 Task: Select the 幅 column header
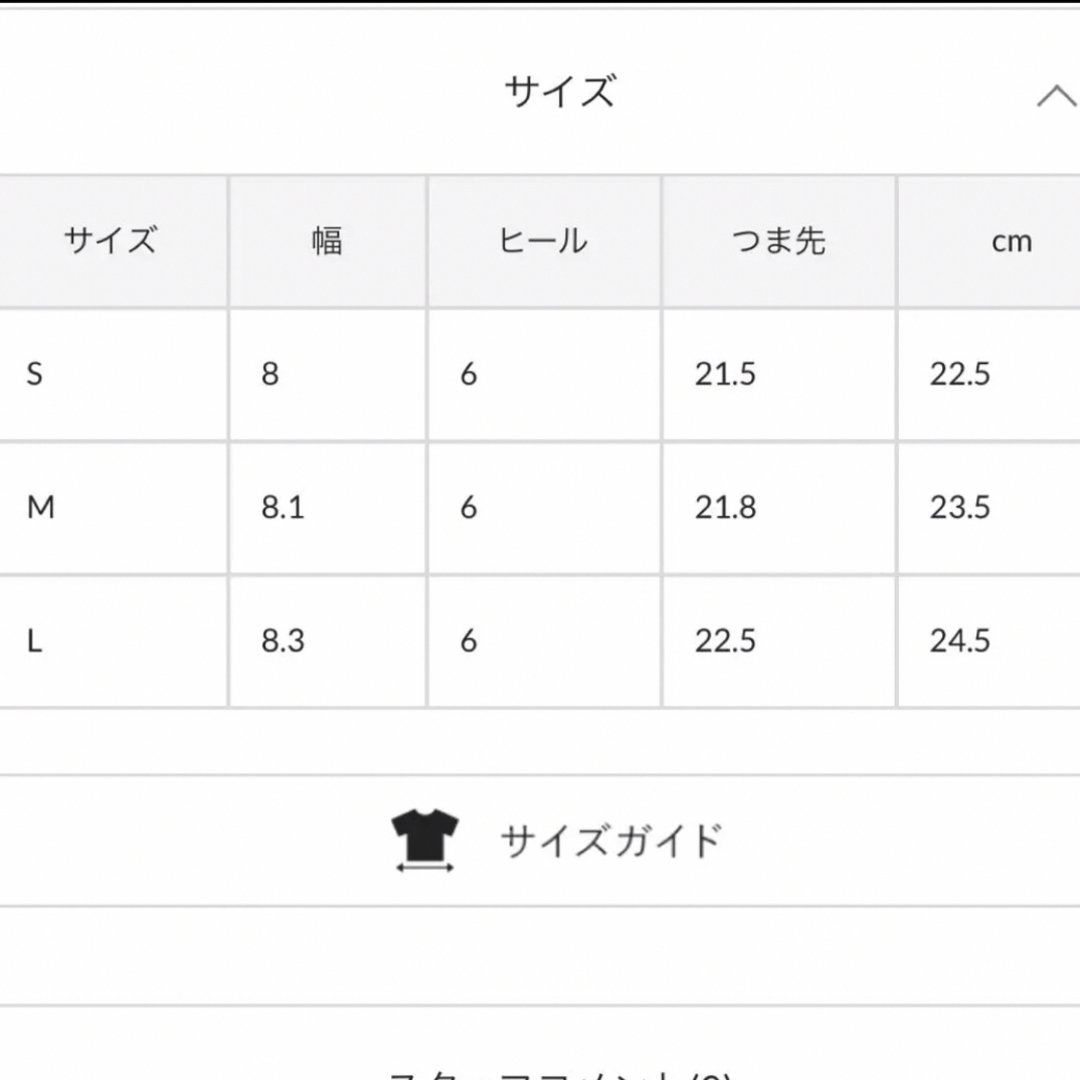[327, 241]
